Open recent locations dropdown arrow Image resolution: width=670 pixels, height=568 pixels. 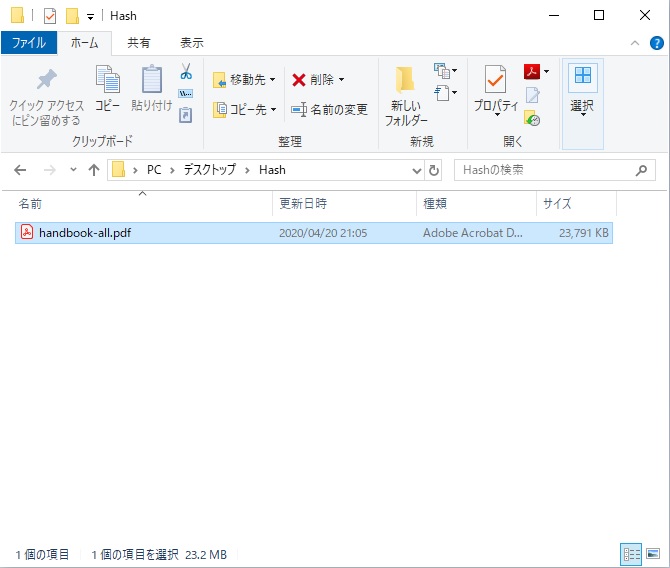(x=73, y=170)
